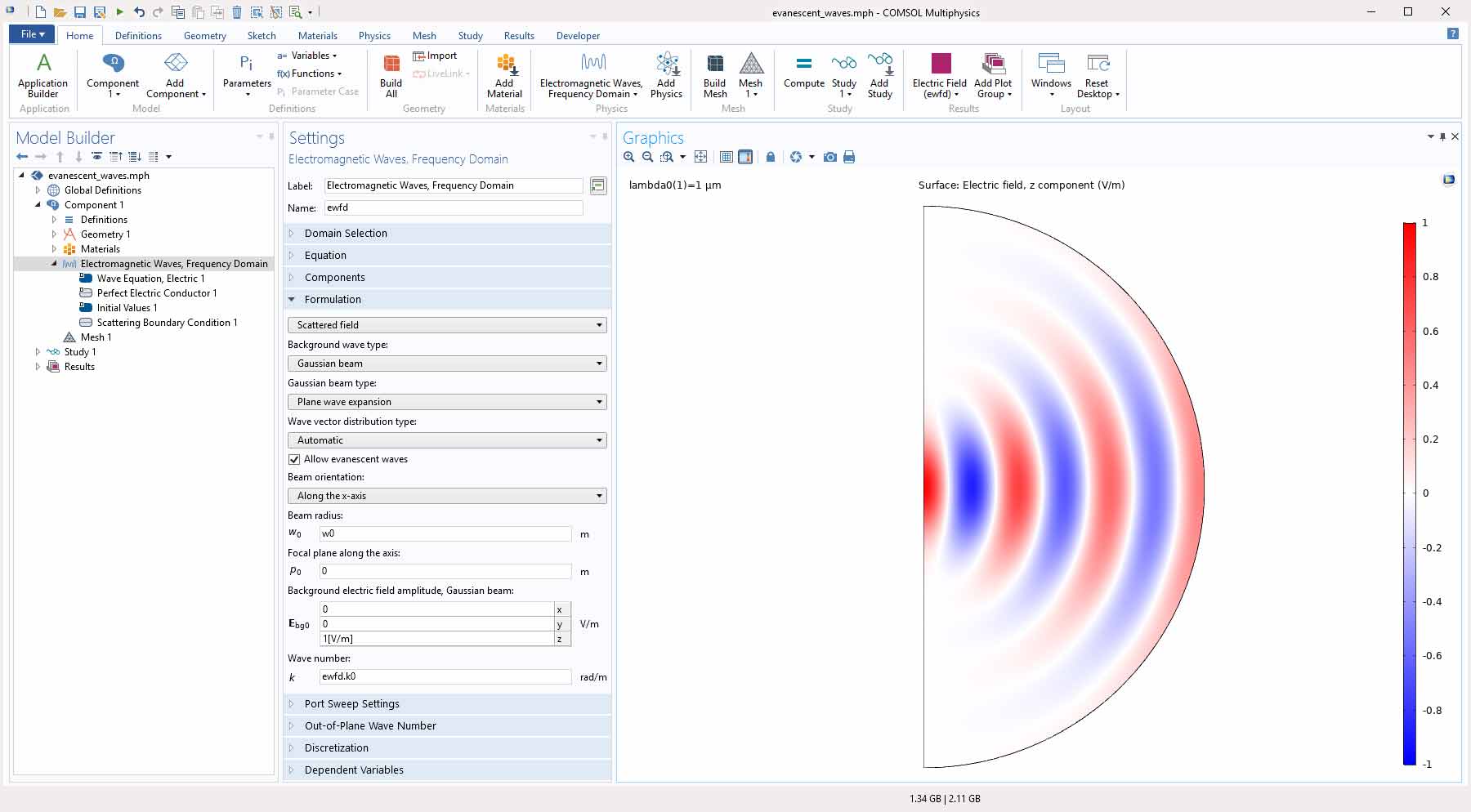Open the Results ribbon tab
Image resolution: width=1471 pixels, height=812 pixels.
point(519,36)
